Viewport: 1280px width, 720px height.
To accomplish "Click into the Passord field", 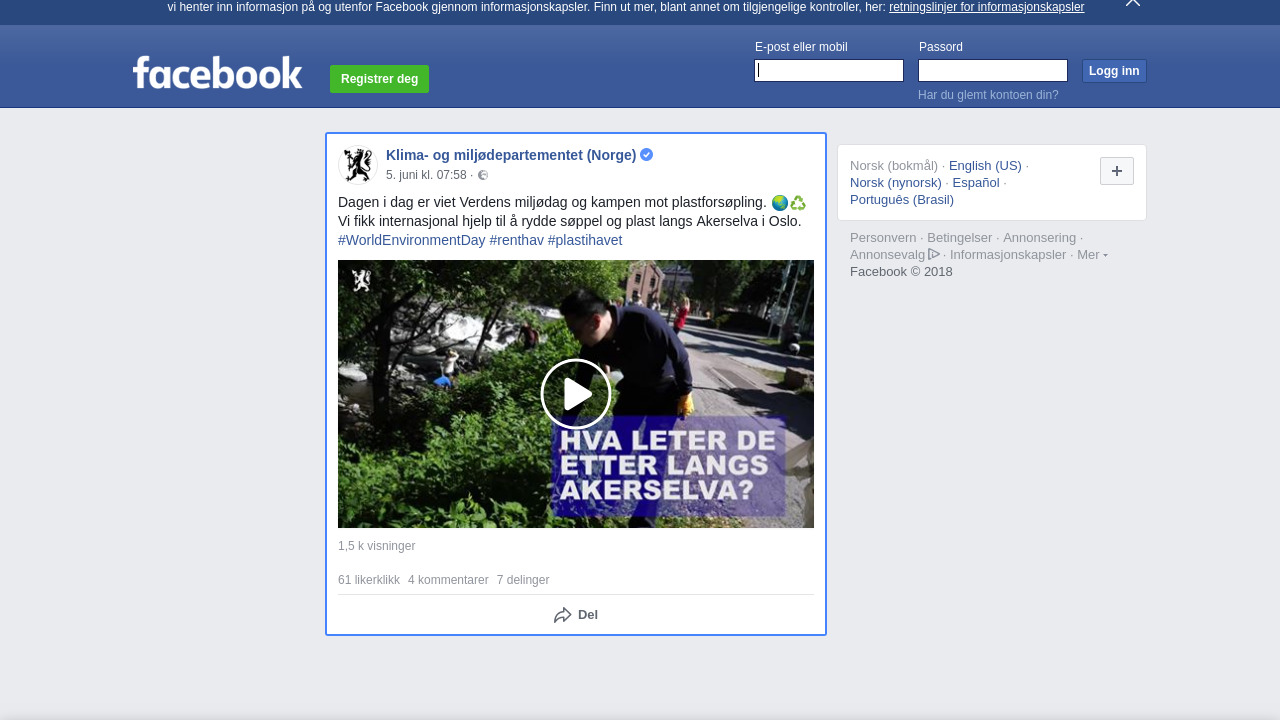I will tap(992, 71).
